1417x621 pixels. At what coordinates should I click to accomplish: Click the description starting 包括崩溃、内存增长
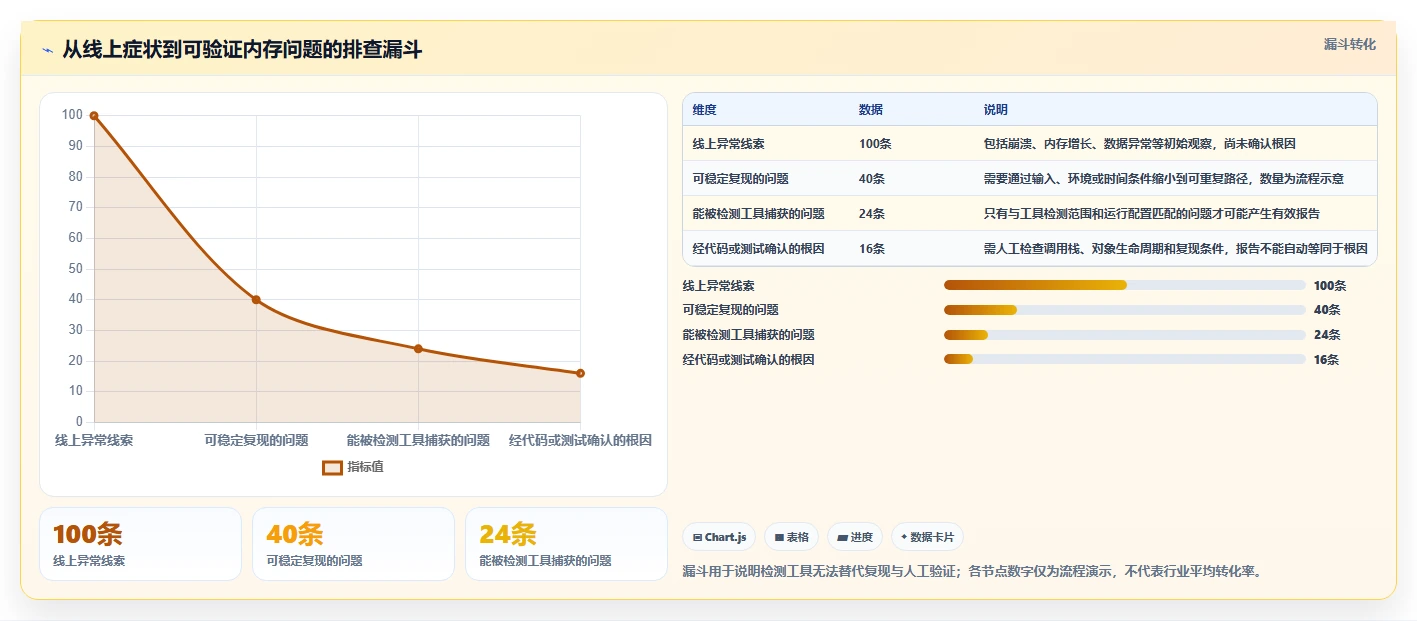click(x=1140, y=144)
